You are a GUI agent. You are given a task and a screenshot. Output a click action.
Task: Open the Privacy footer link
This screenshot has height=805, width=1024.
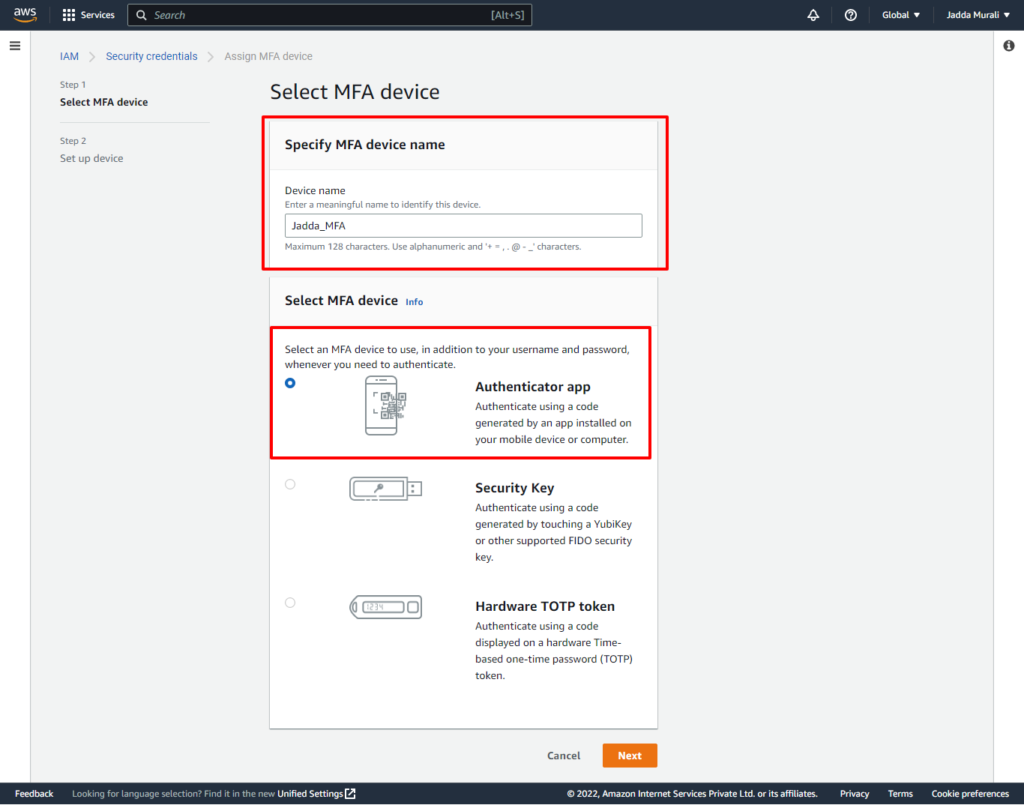click(x=854, y=794)
